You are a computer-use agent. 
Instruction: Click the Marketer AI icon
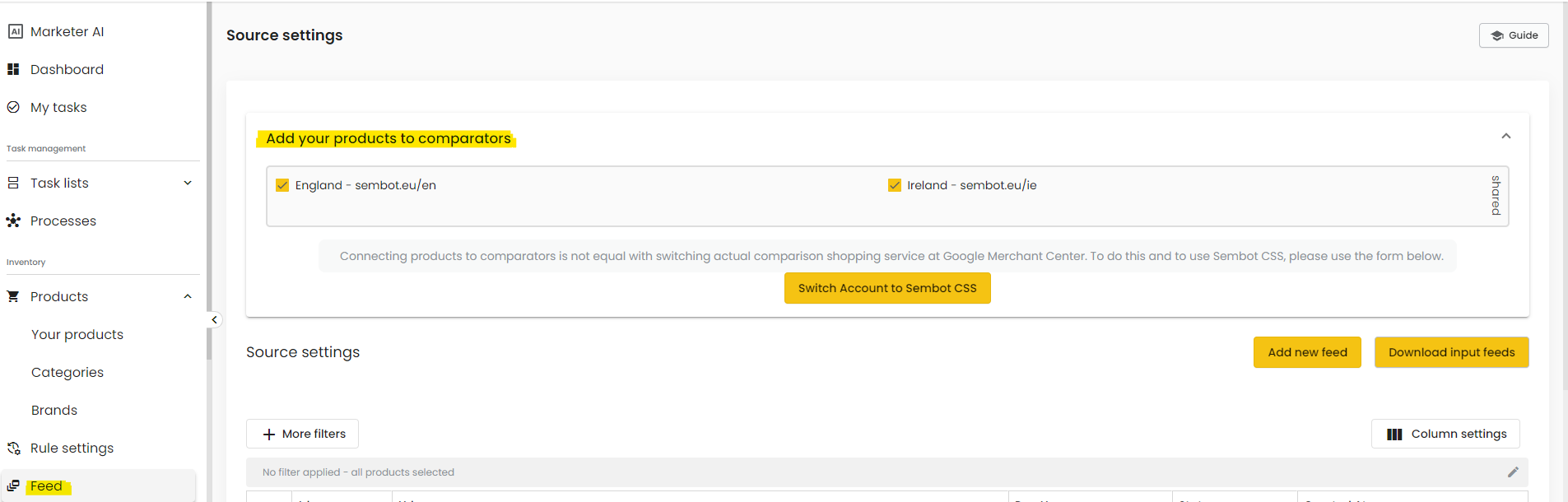click(15, 31)
